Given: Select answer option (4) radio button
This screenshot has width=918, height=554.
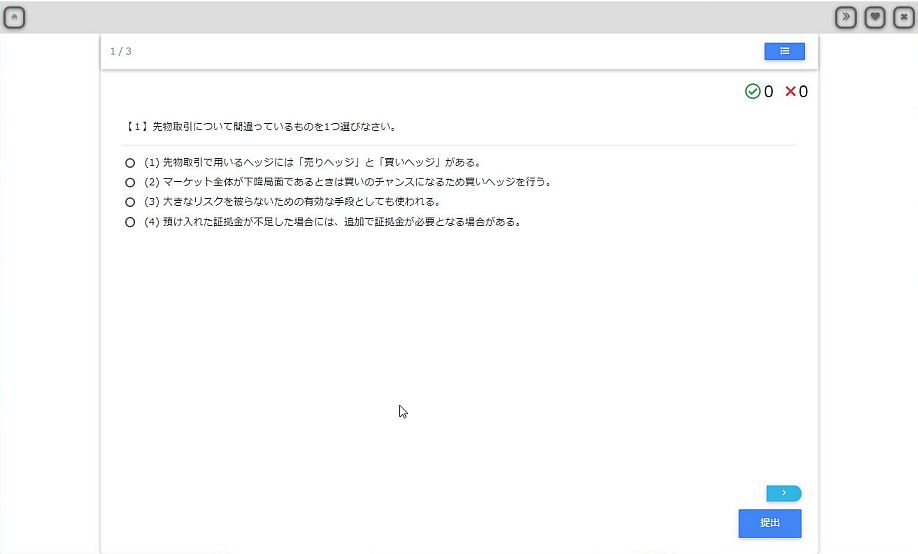Looking at the screenshot, I should click(130, 222).
